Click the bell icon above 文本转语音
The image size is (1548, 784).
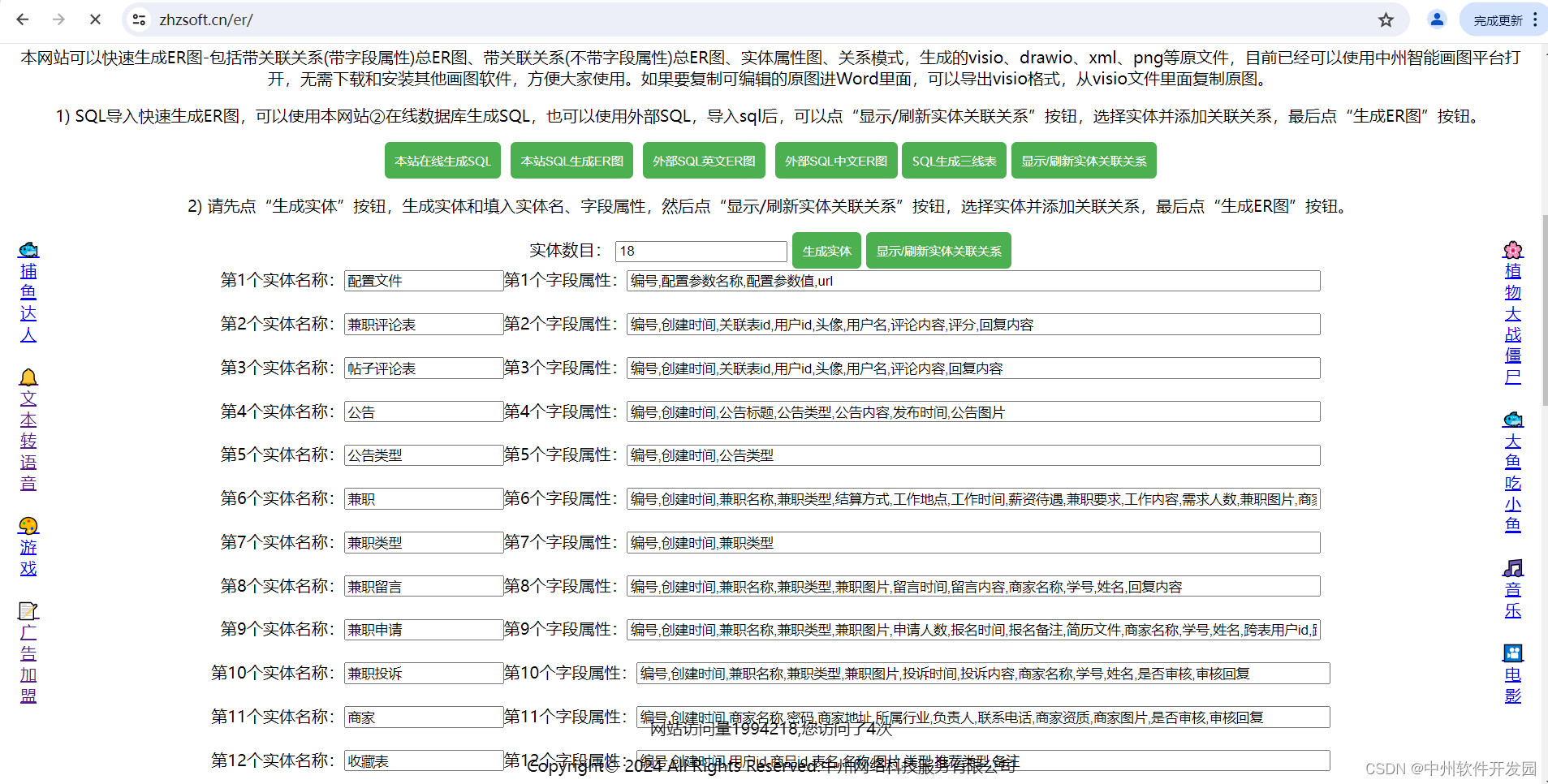tap(28, 377)
